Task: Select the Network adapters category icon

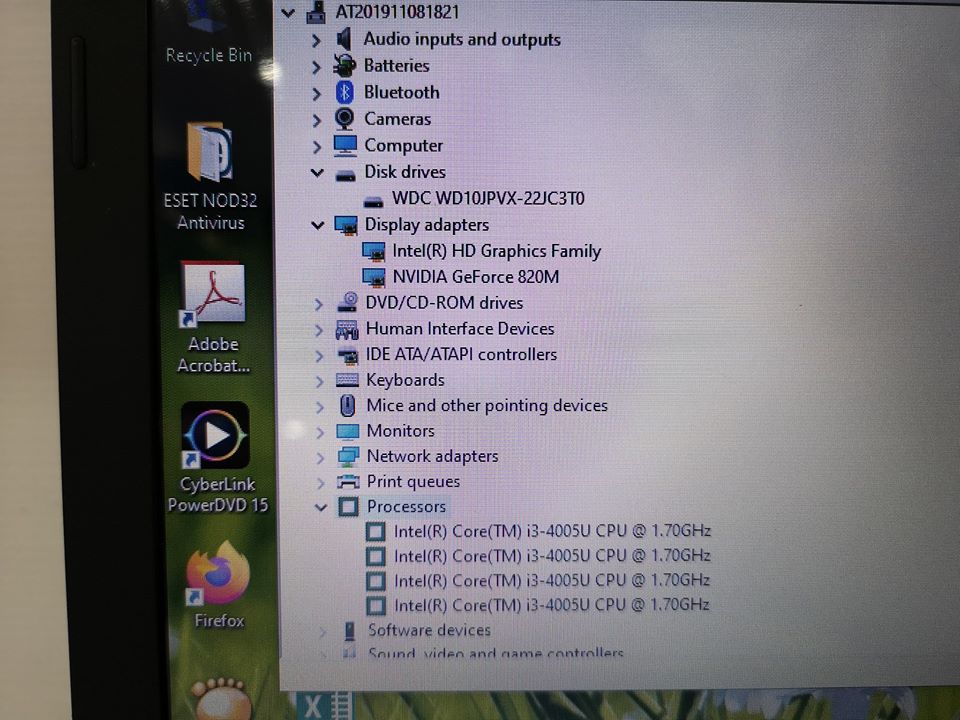Action: tap(348, 456)
